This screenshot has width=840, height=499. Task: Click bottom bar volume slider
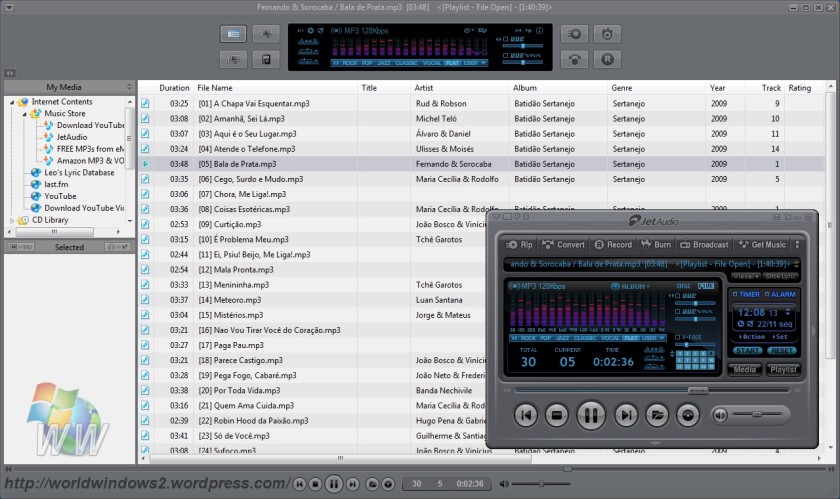pyautogui.click(x=540, y=484)
